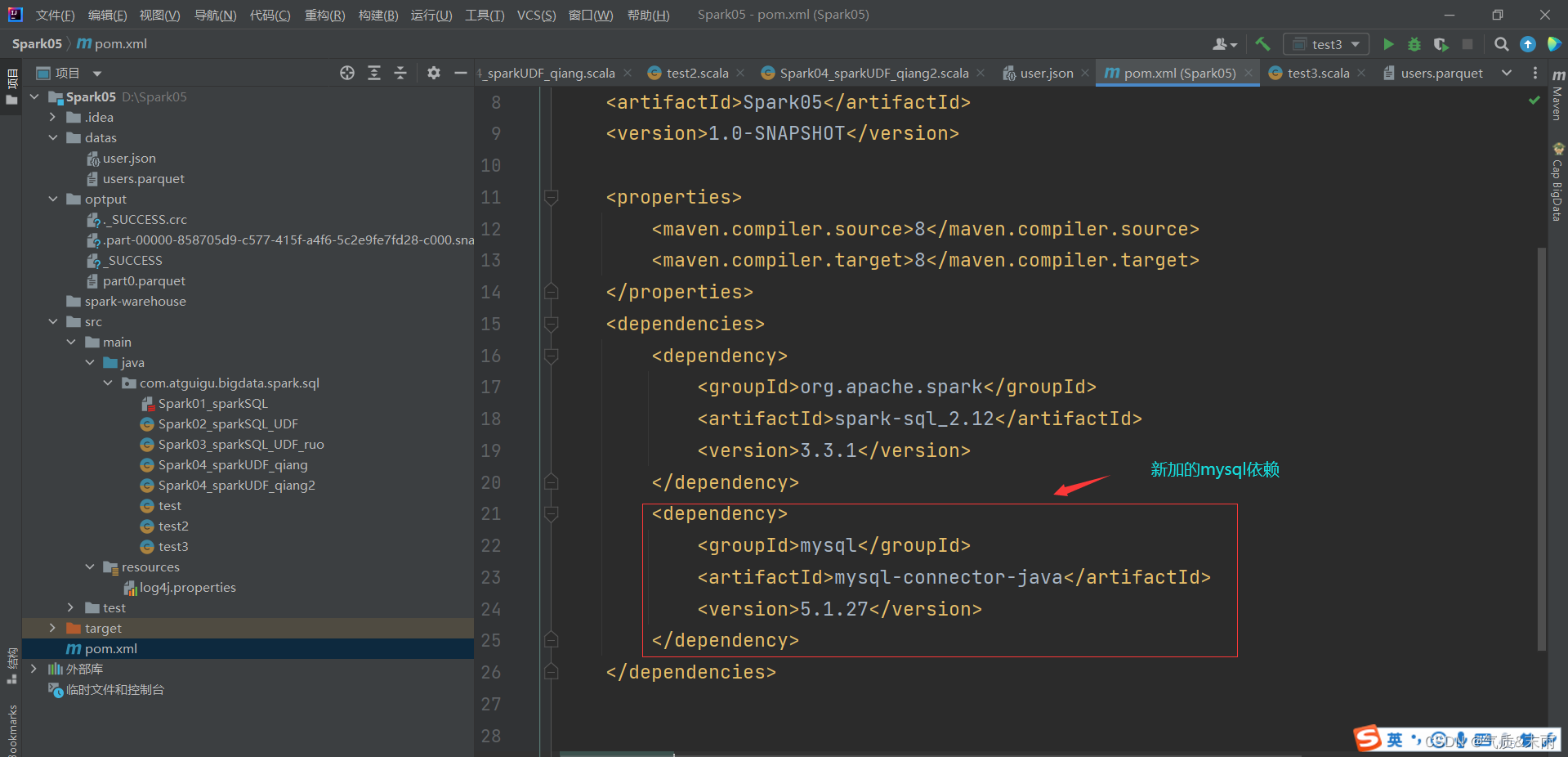Locate current file with the crosshair icon
The width and height of the screenshot is (1568, 757).
coord(347,73)
